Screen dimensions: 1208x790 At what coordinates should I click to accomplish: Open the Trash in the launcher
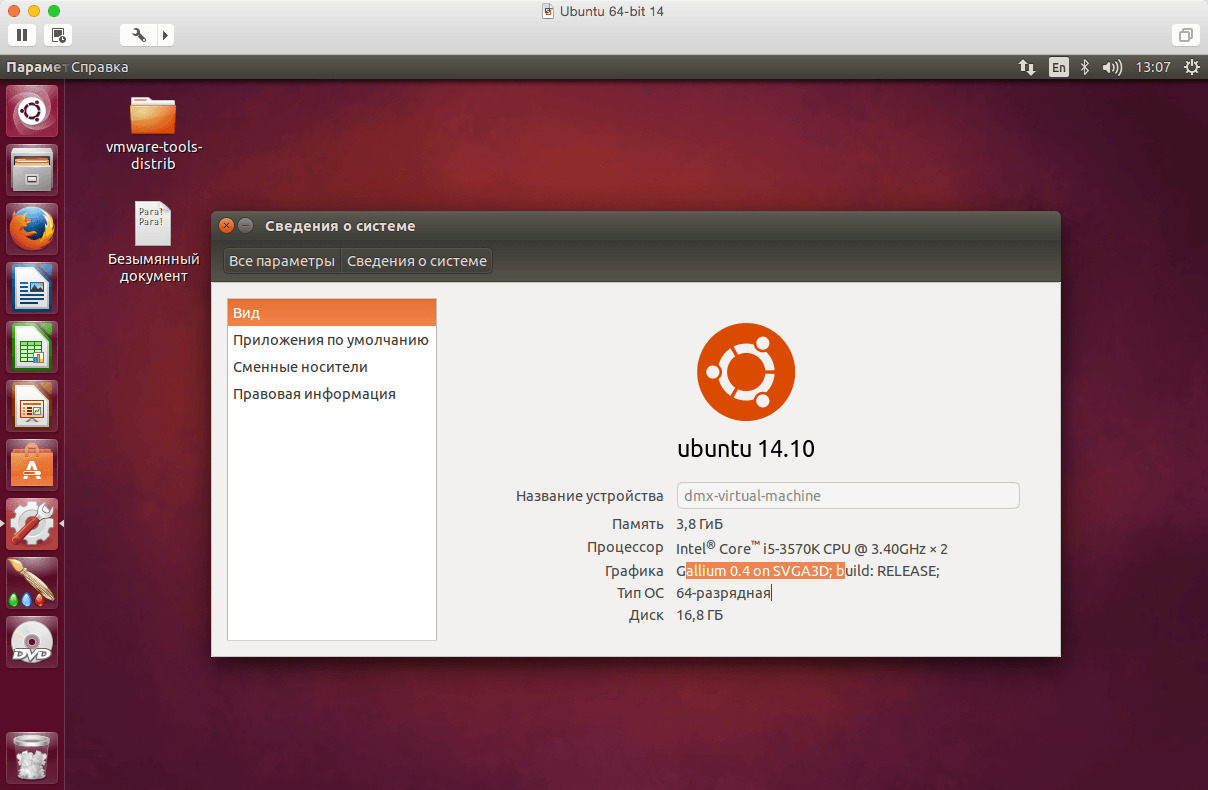click(33, 757)
